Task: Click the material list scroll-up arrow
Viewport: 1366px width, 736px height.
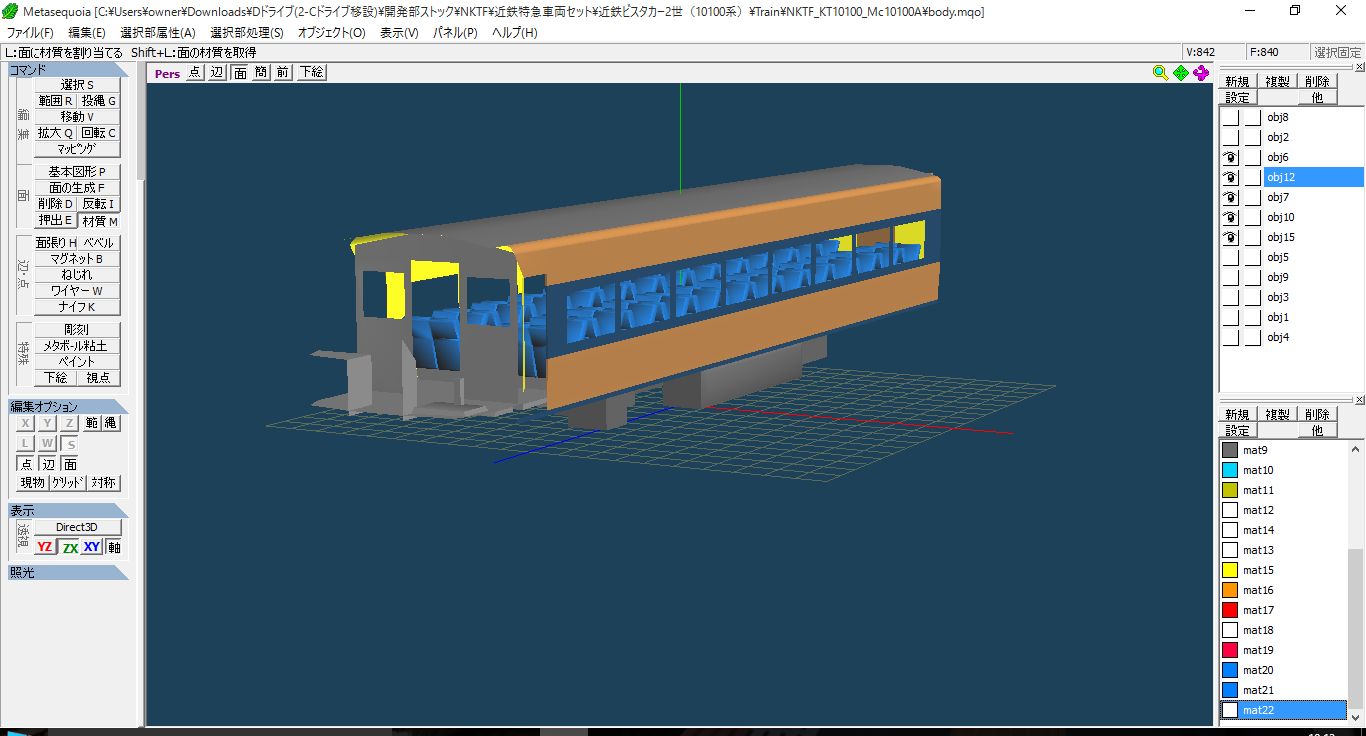Action: click(1356, 447)
